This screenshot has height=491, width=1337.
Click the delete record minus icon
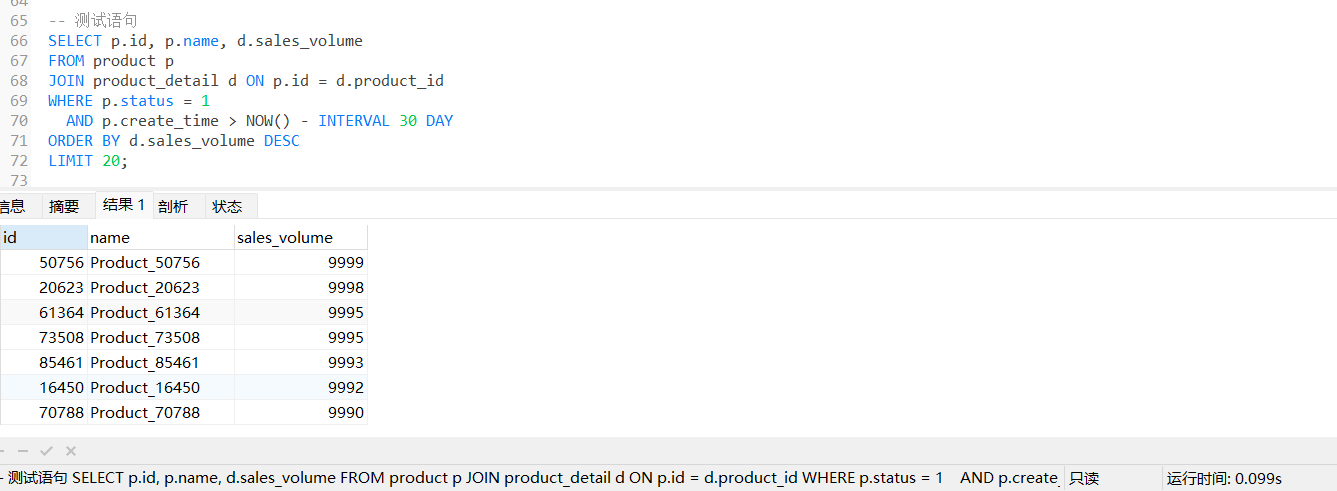coord(22,451)
